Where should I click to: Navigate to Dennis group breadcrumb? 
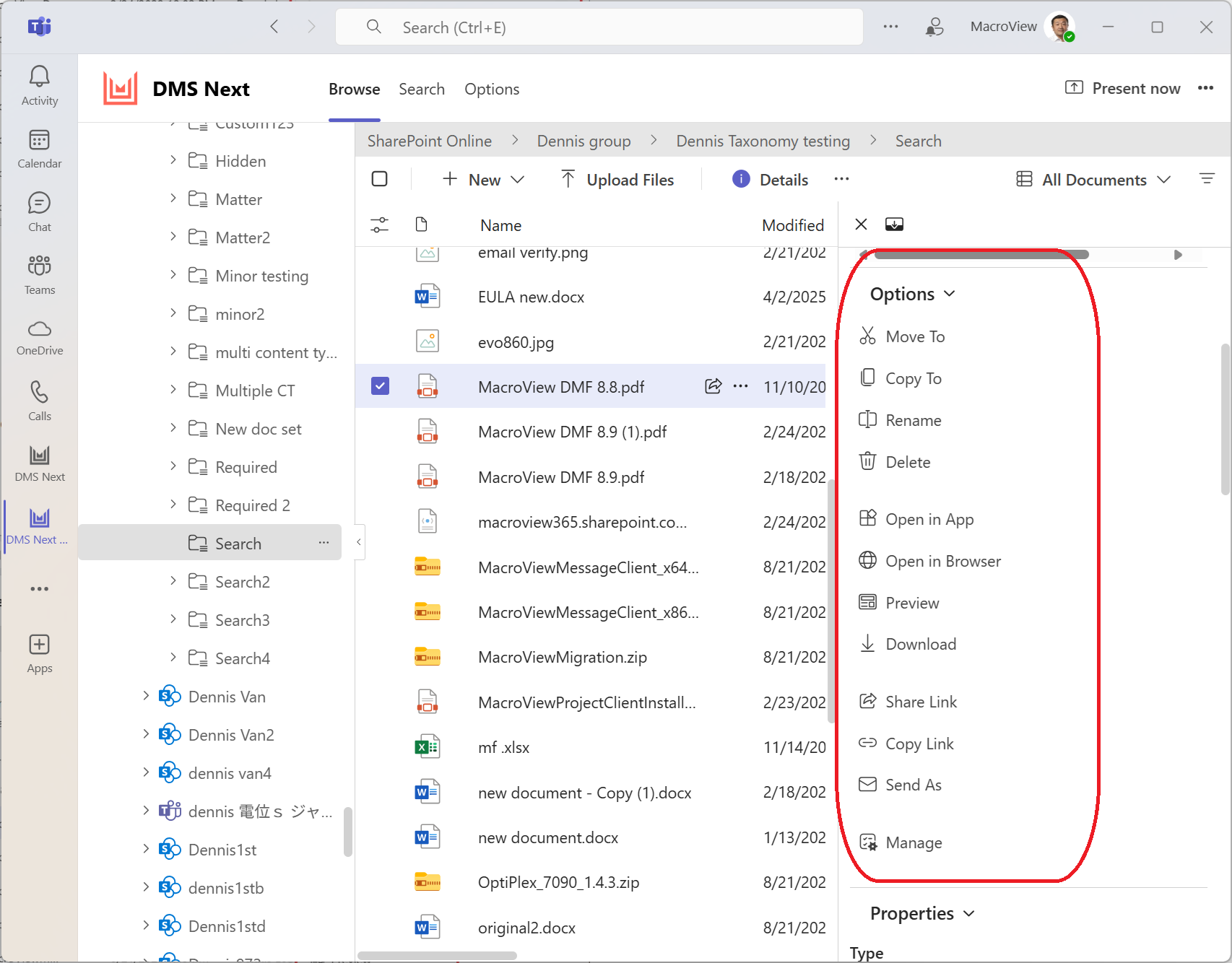point(584,141)
